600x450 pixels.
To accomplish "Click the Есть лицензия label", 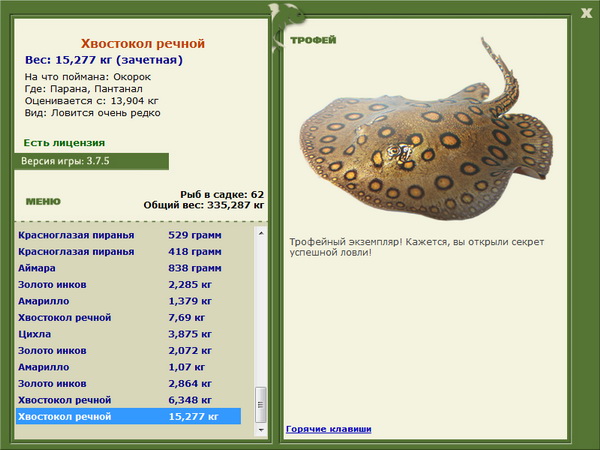I will (x=64, y=143).
